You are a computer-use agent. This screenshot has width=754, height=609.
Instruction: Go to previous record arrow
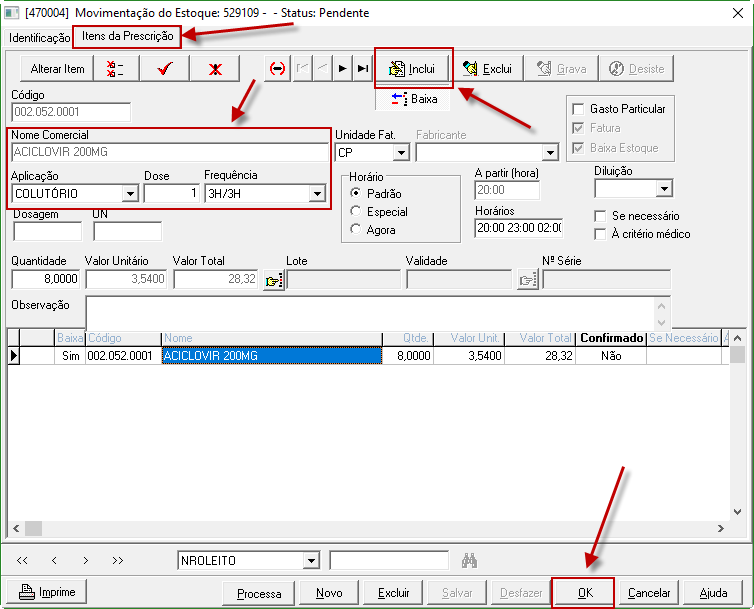point(323,69)
